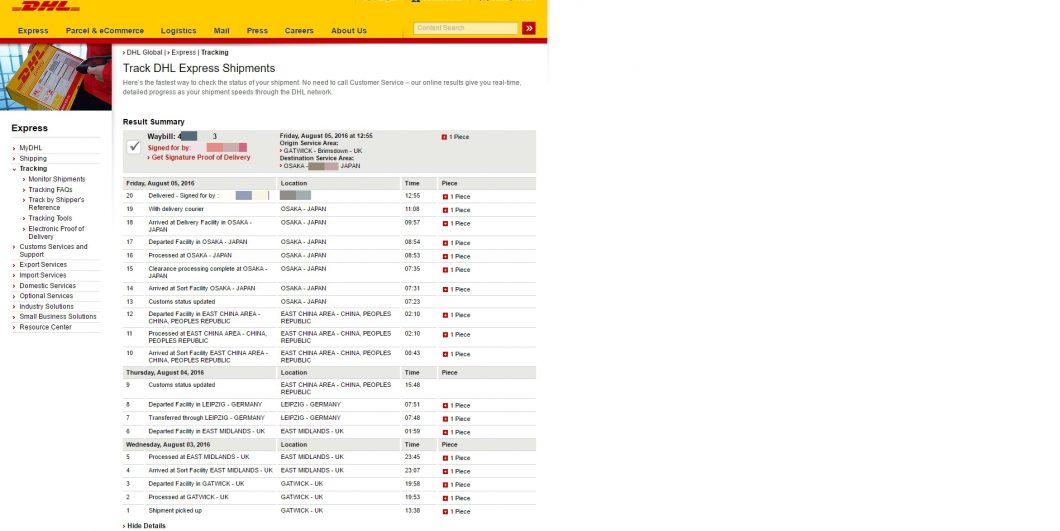Click Get Signature Proof of Delivery
The image size is (1060, 531).
(201, 158)
